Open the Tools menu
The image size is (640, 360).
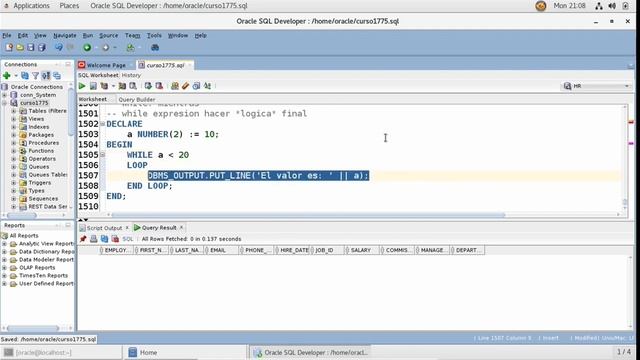coord(154,36)
